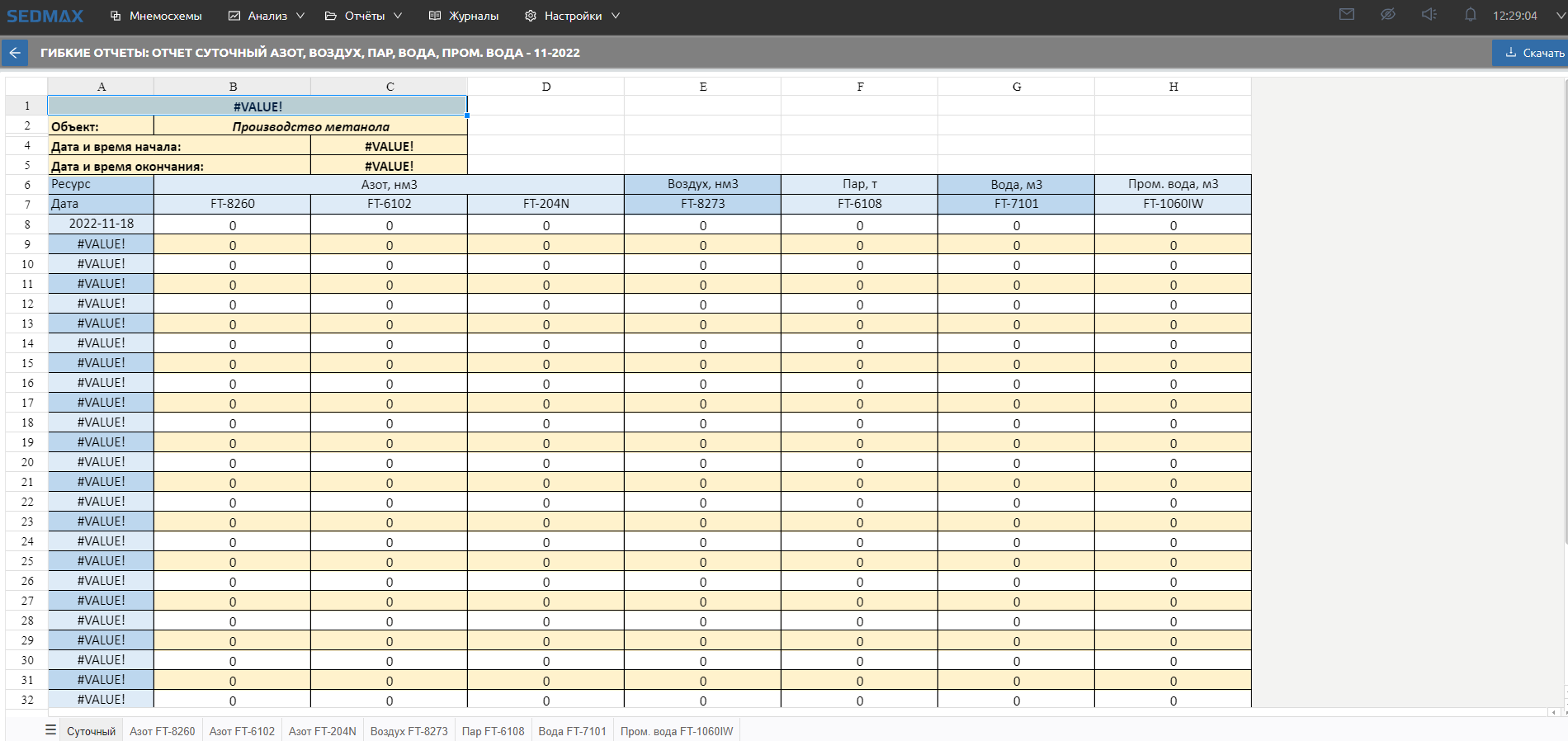Open the sheet list hamburger menu
Screen dimensions: 1568x741
tap(50, 730)
